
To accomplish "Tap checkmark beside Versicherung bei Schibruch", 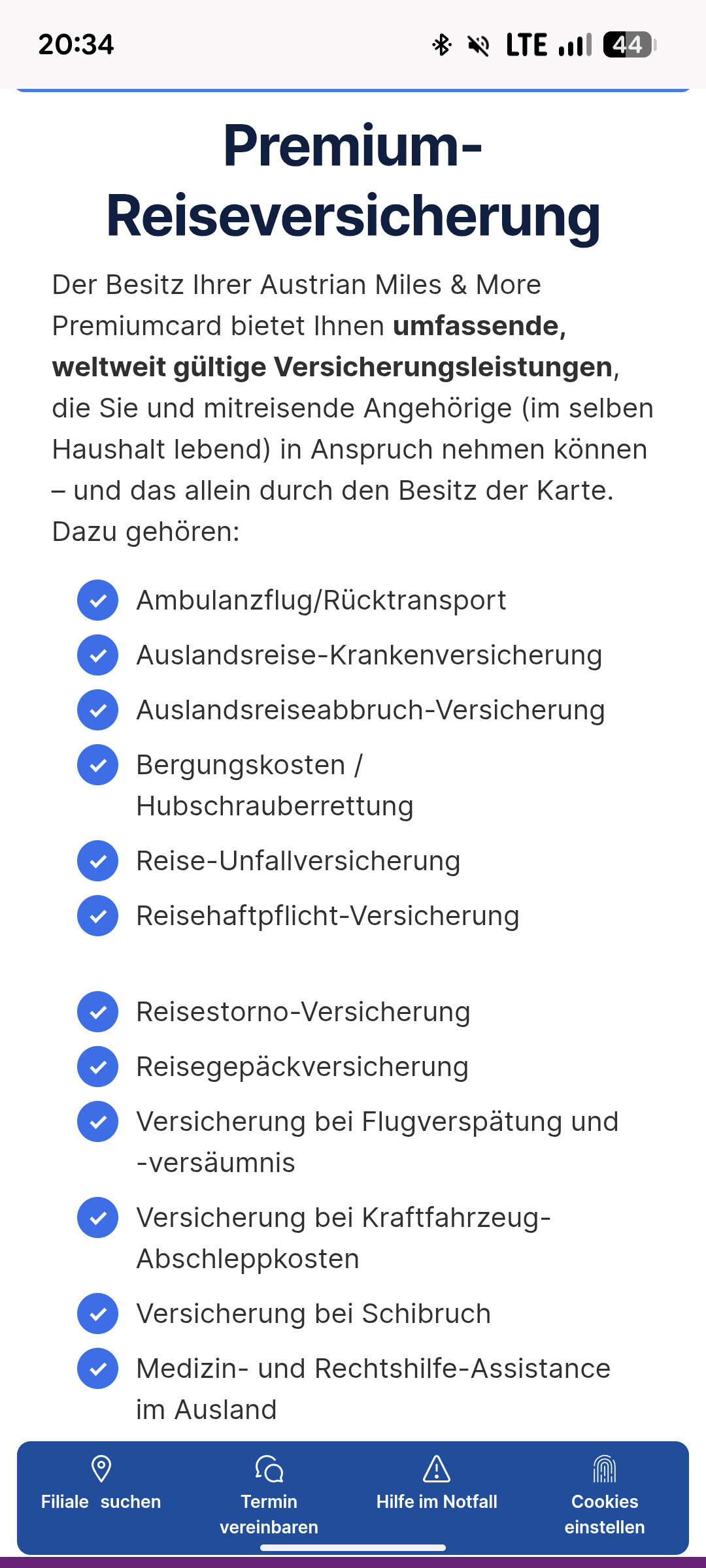I will (98, 1314).
